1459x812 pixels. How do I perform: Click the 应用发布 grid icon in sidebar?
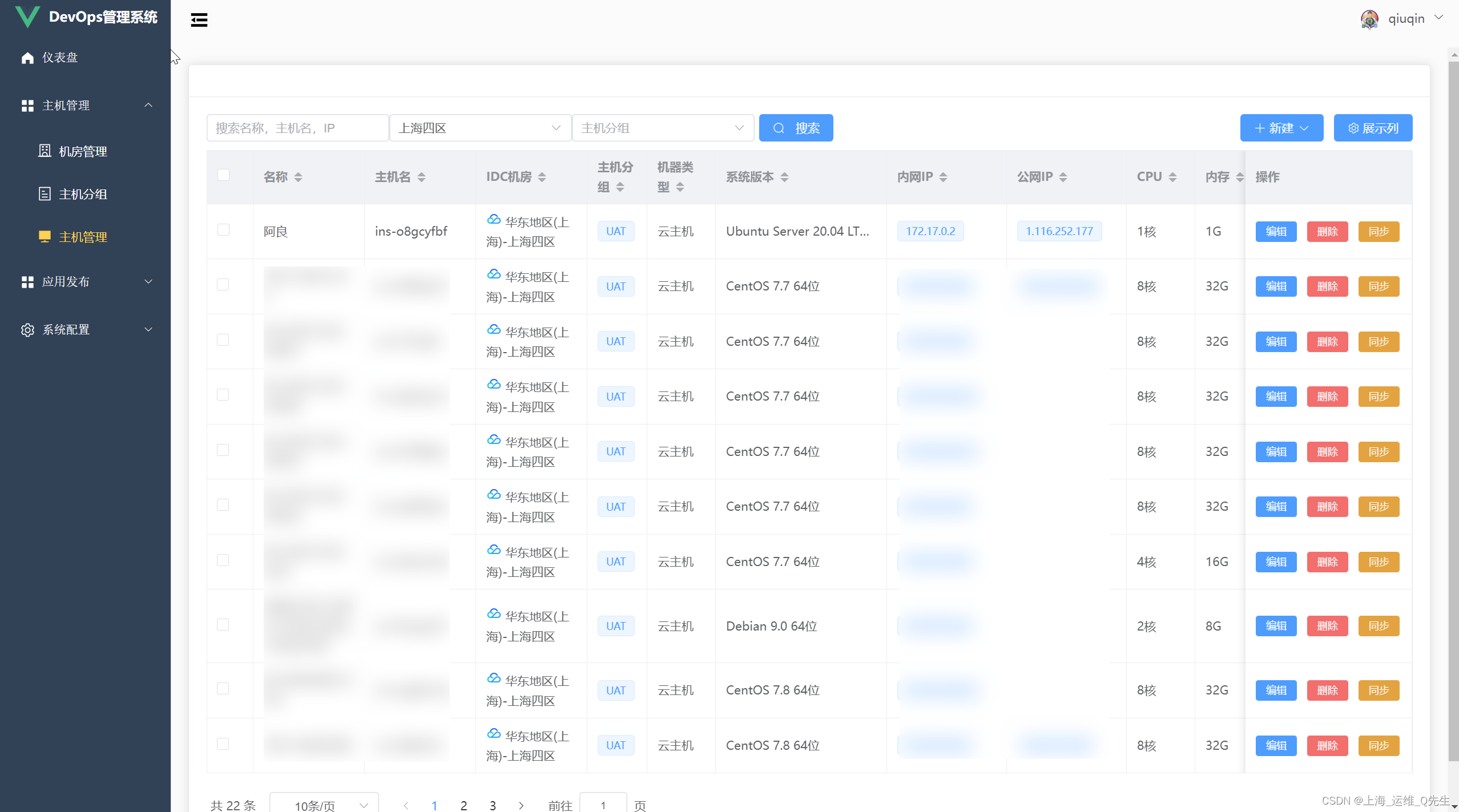click(x=27, y=281)
